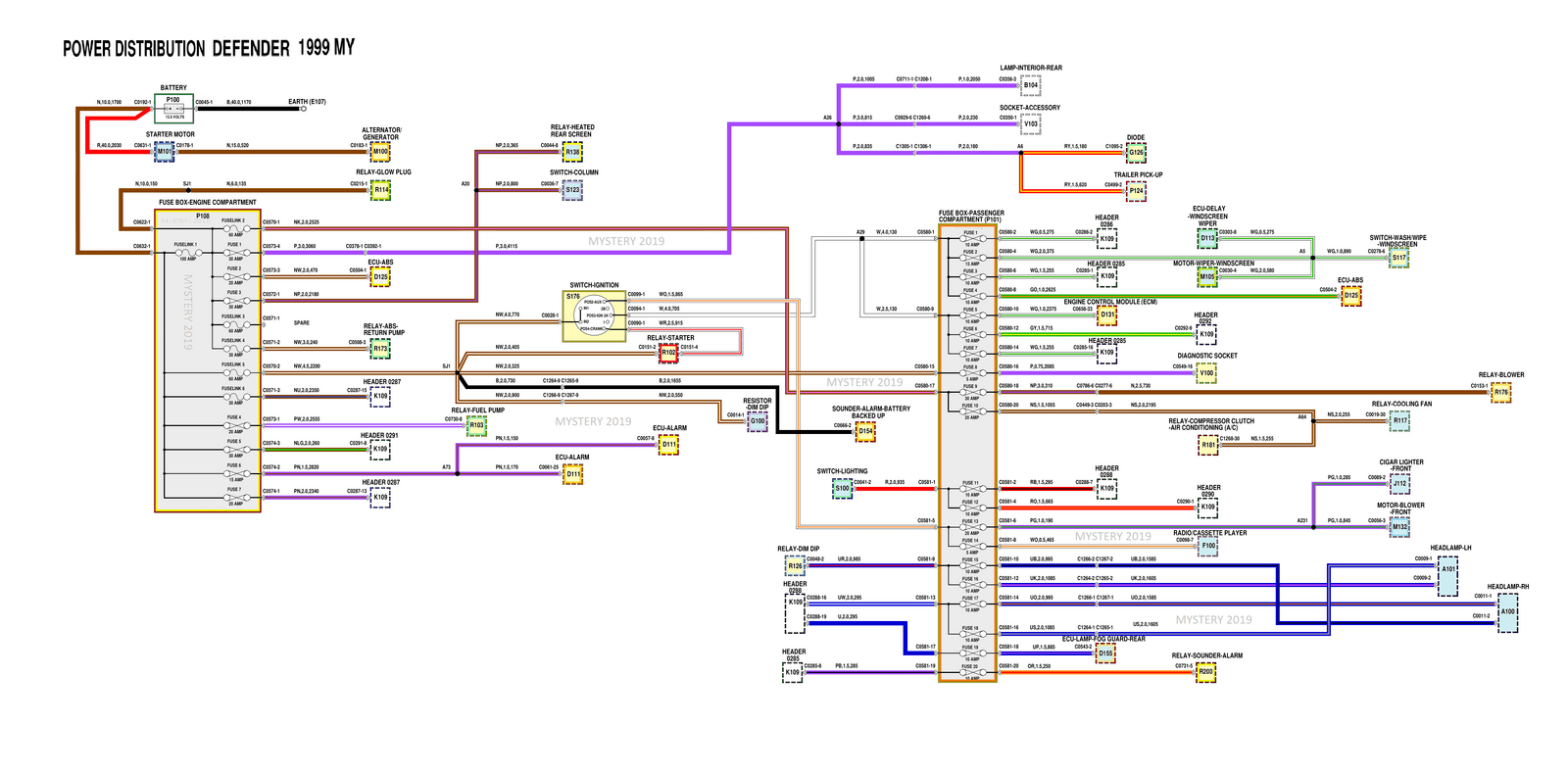Click the wire label 'W,4.0,130'
Image resolution: width=1568 pixels, height=773 pixels.
point(886,232)
